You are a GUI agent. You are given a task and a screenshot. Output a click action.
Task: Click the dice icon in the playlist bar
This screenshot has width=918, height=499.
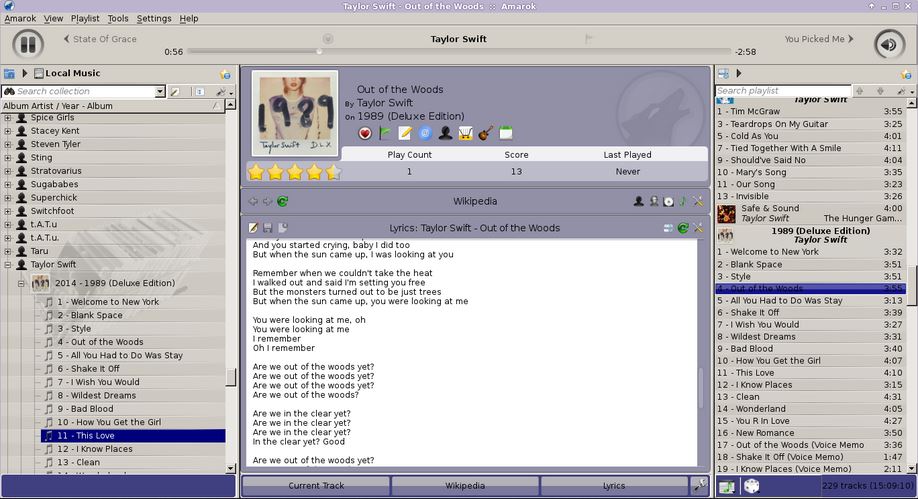(x=752, y=486)
